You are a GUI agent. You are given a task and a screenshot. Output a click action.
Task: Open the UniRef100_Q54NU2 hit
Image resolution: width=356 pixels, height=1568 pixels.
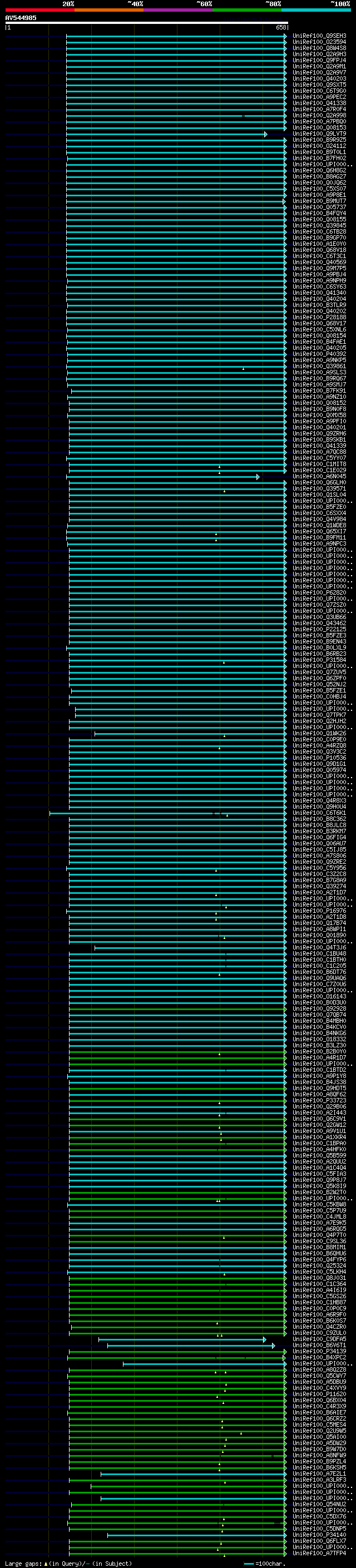pos(319,1504)
